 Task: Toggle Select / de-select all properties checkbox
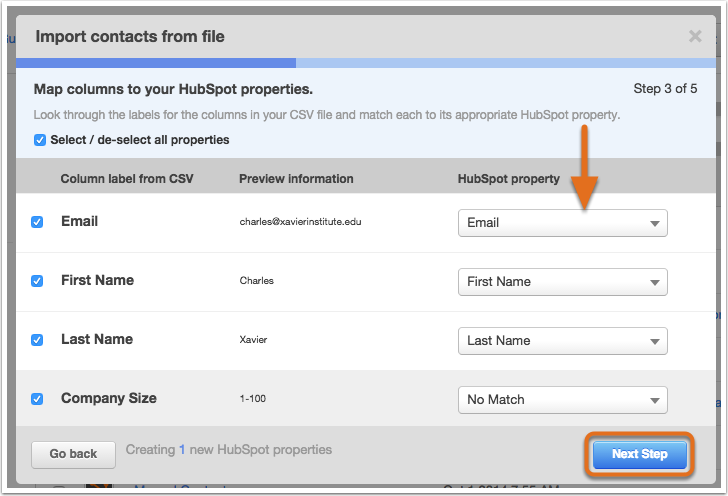(40, 140)
